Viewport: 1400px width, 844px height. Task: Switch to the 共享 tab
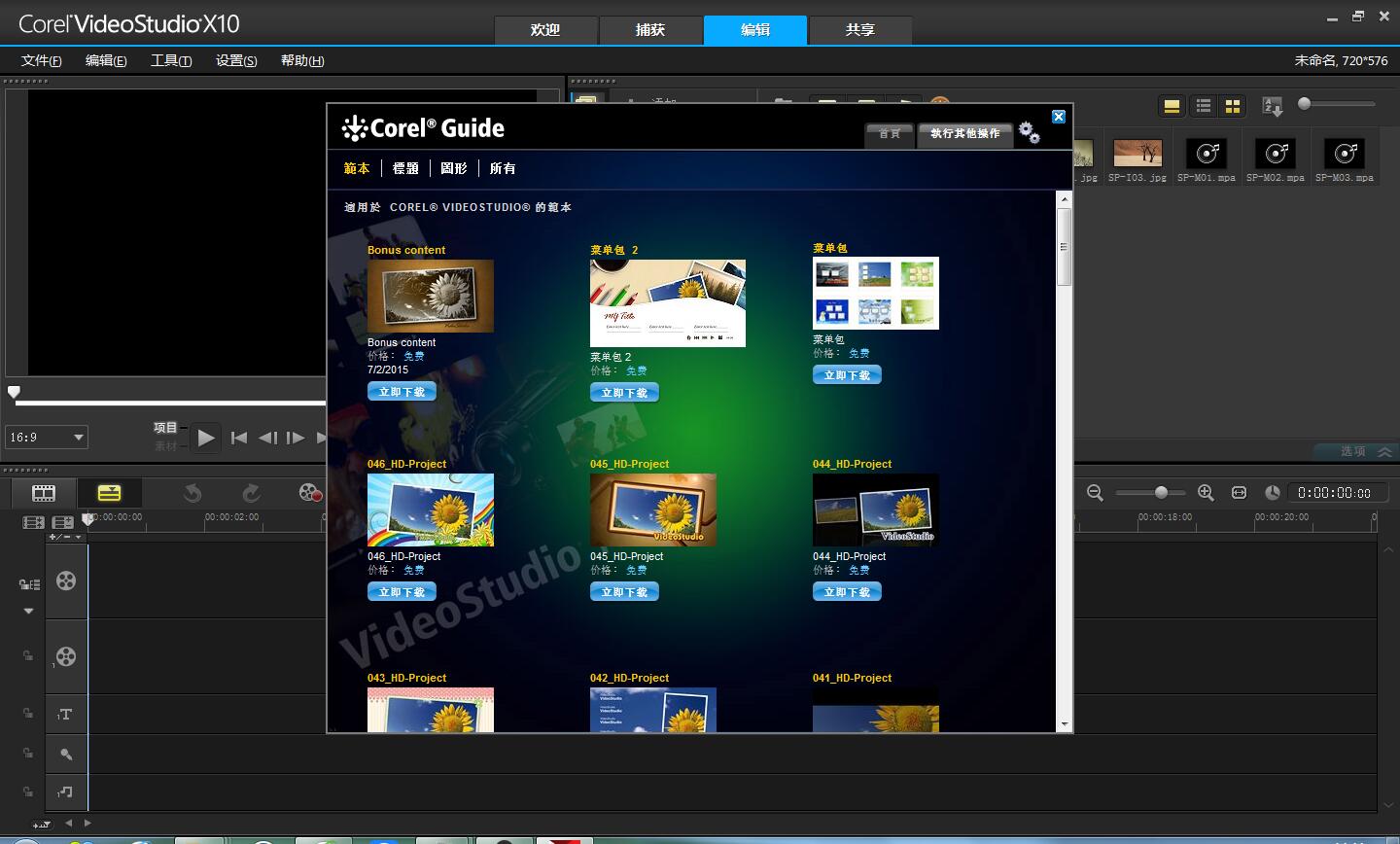click(860, 30)
